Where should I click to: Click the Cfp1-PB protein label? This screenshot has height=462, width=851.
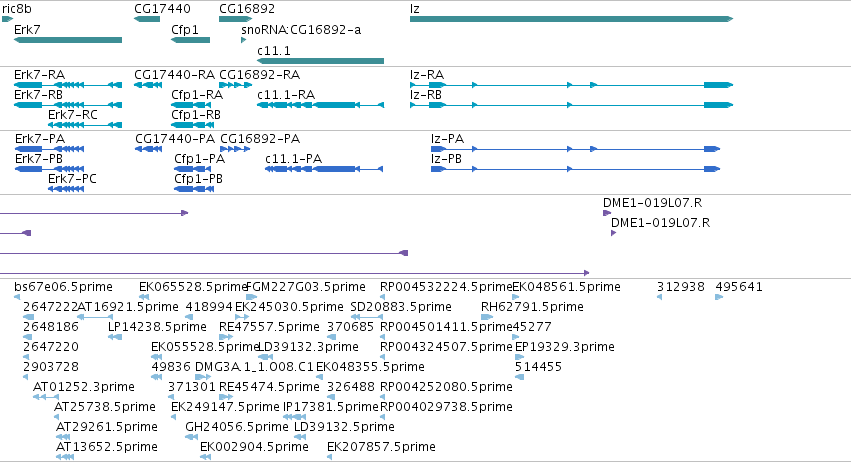199,179
